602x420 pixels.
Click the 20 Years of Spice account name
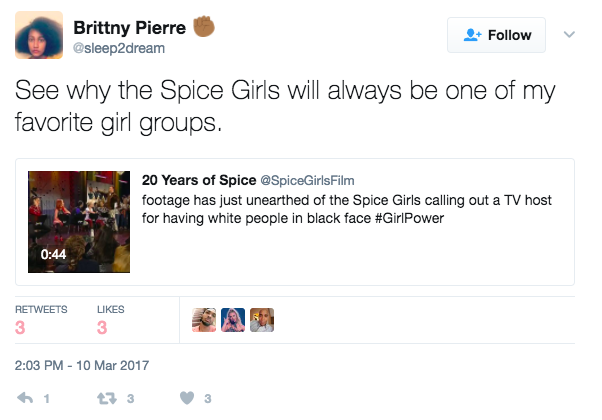click(199, 180)
